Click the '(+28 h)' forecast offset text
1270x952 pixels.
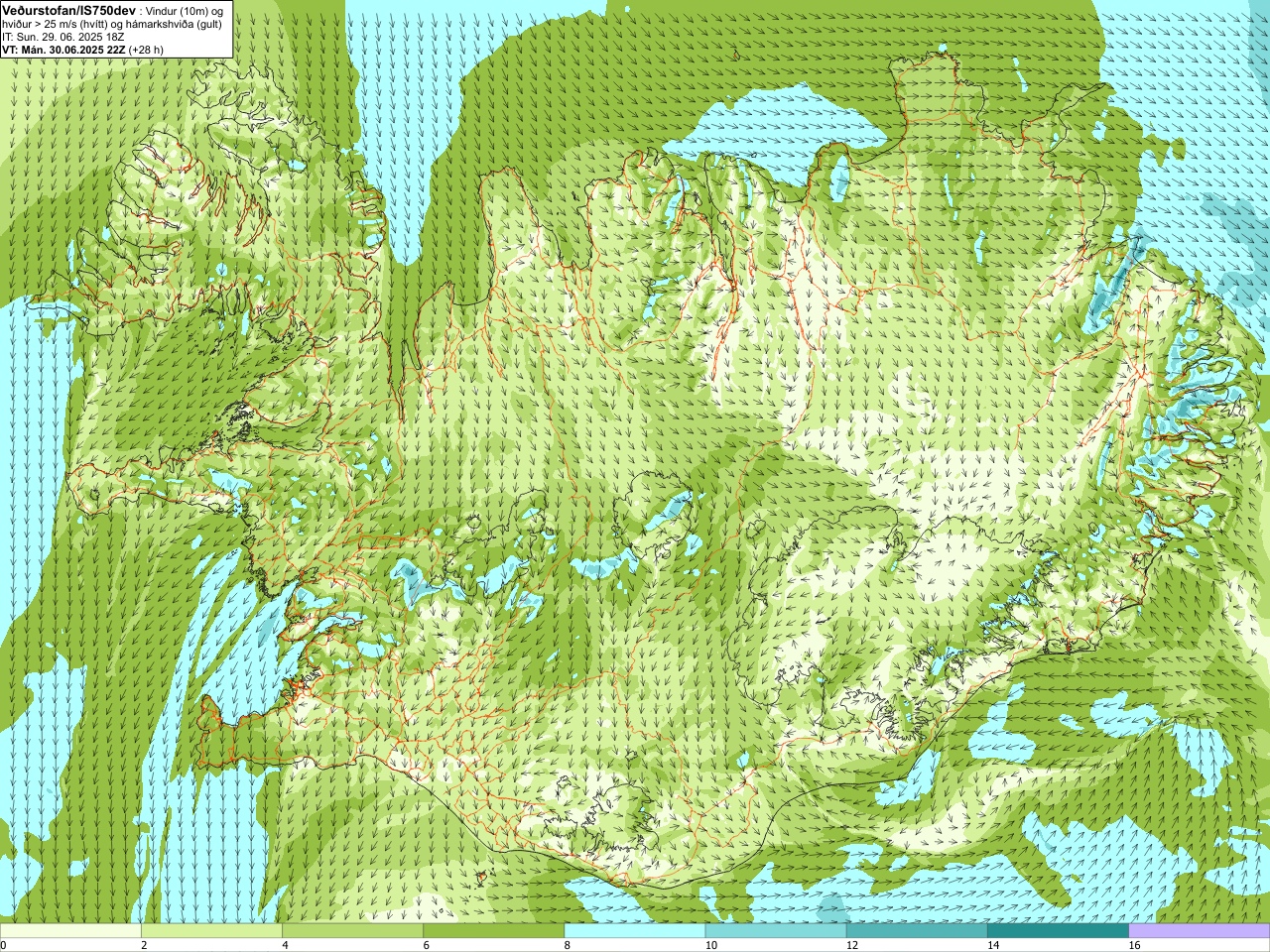[x=146, y=49]
